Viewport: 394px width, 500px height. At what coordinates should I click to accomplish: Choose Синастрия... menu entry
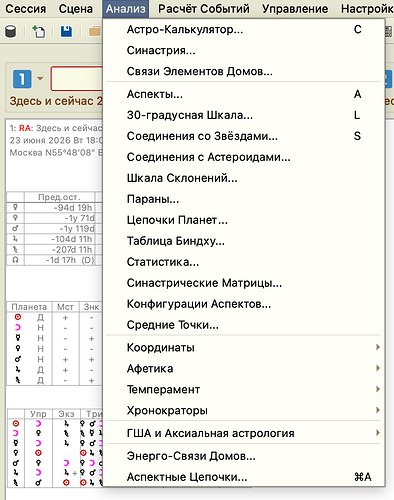click(244, 51)
